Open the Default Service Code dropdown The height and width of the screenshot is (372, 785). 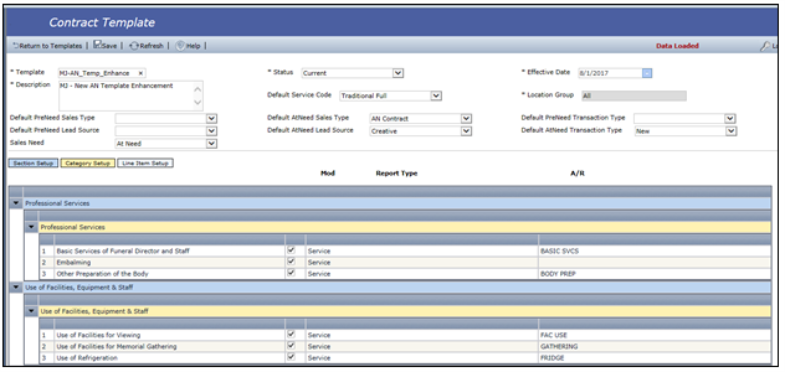pyautogui.click(x=436, y=96)
